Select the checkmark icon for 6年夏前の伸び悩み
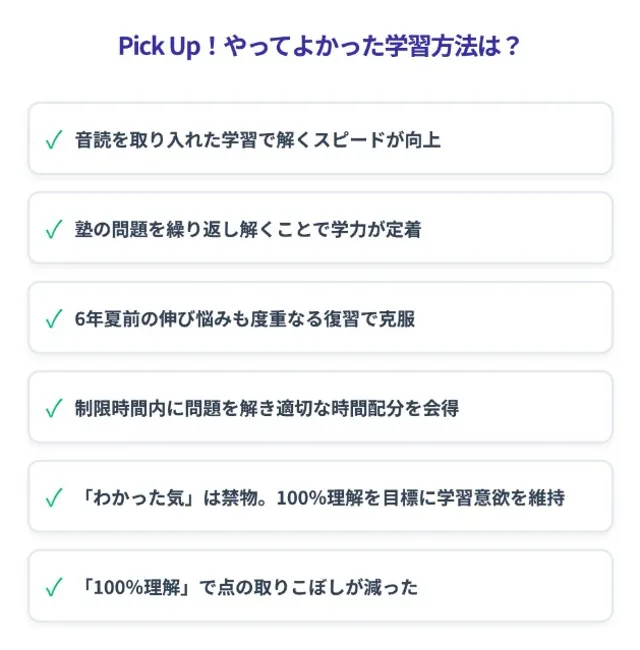The width and height of the screenshot is (640, 650). (x=54, y=318)
